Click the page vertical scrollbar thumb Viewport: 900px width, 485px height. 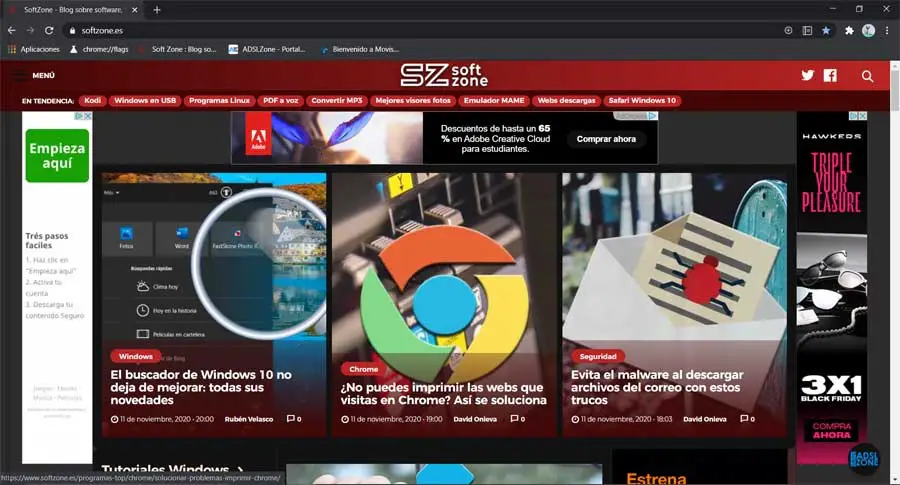[894, 89]
